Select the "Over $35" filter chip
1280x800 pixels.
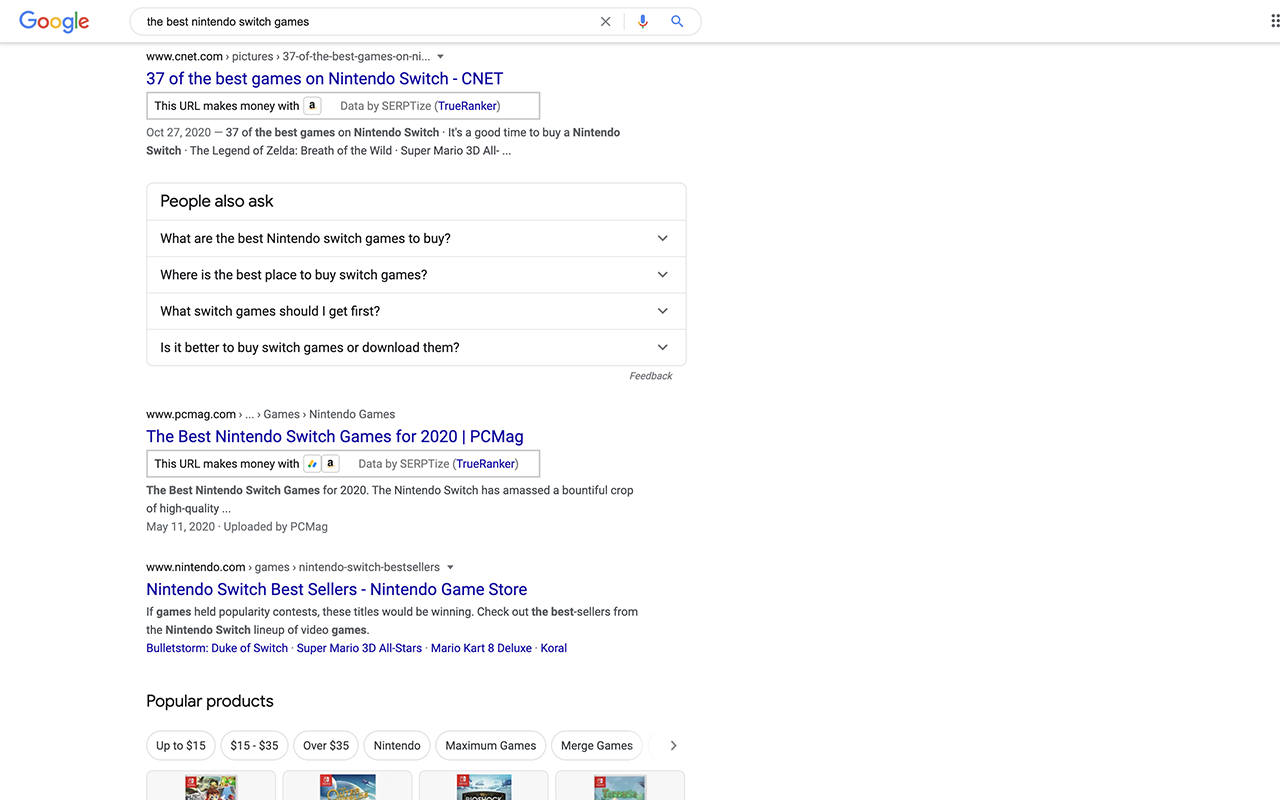pos(326,745)
